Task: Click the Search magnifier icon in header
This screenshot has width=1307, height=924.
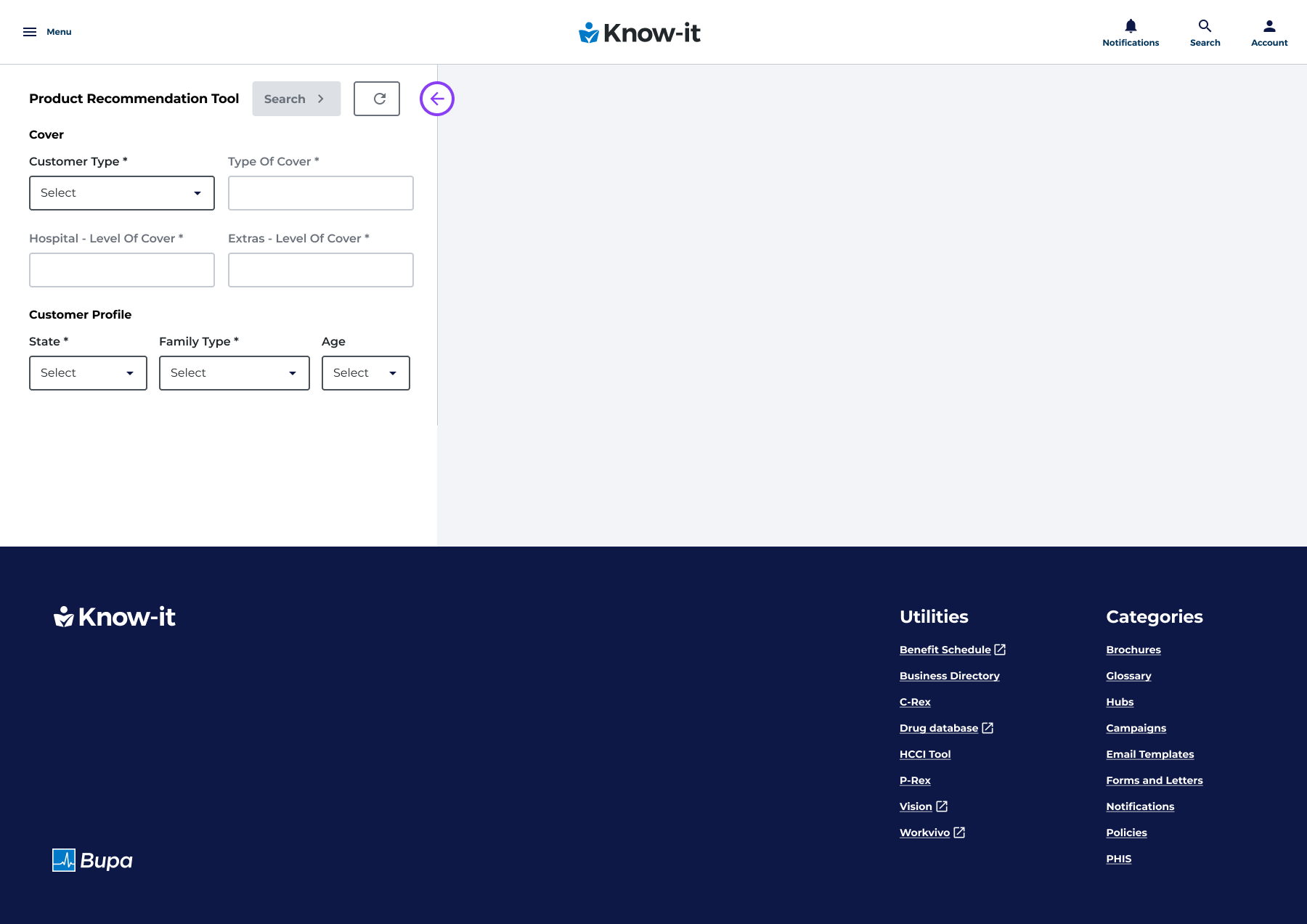Action: 1205,27
